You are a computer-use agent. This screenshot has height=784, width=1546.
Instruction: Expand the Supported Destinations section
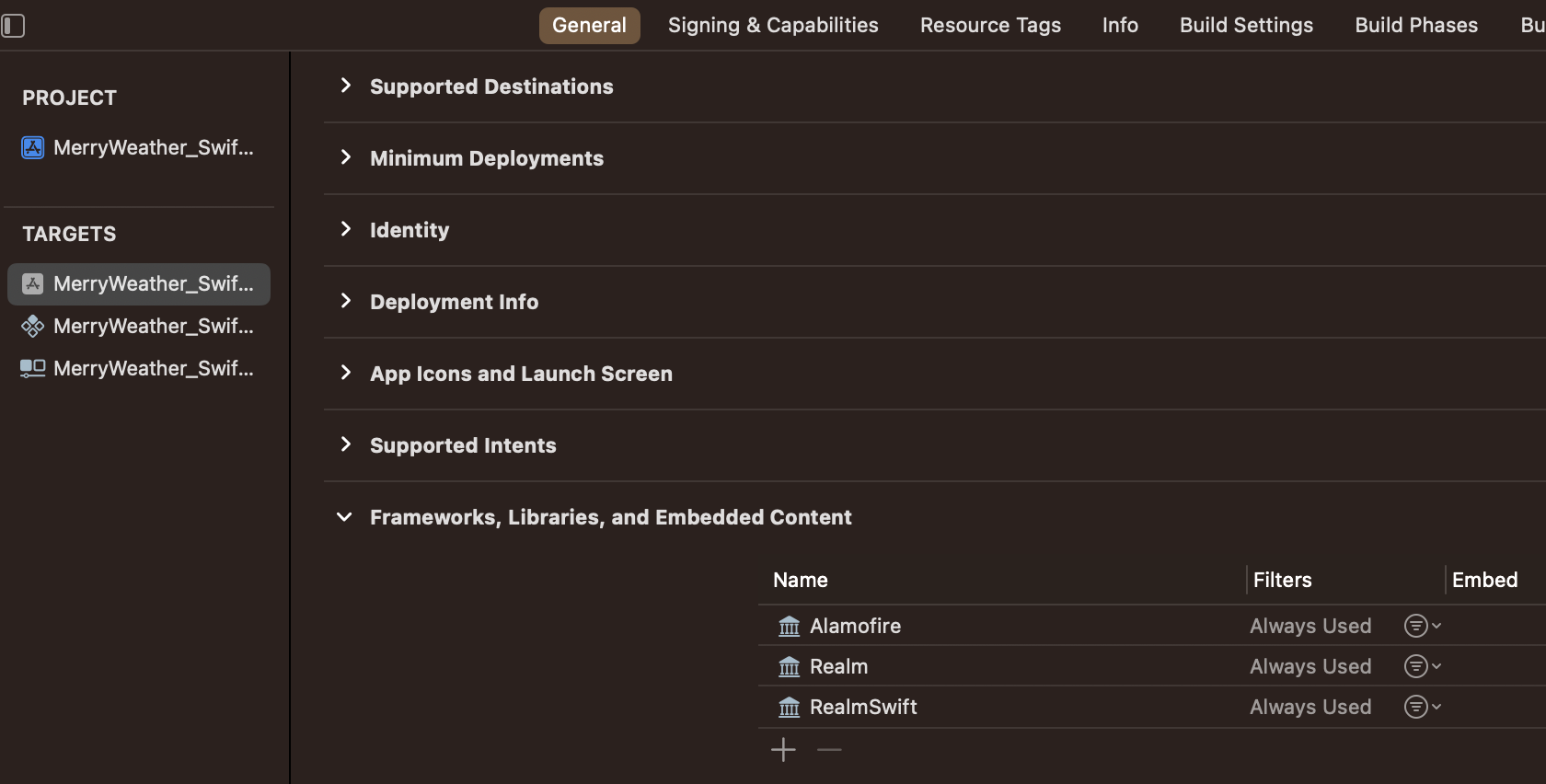[345, 86]
